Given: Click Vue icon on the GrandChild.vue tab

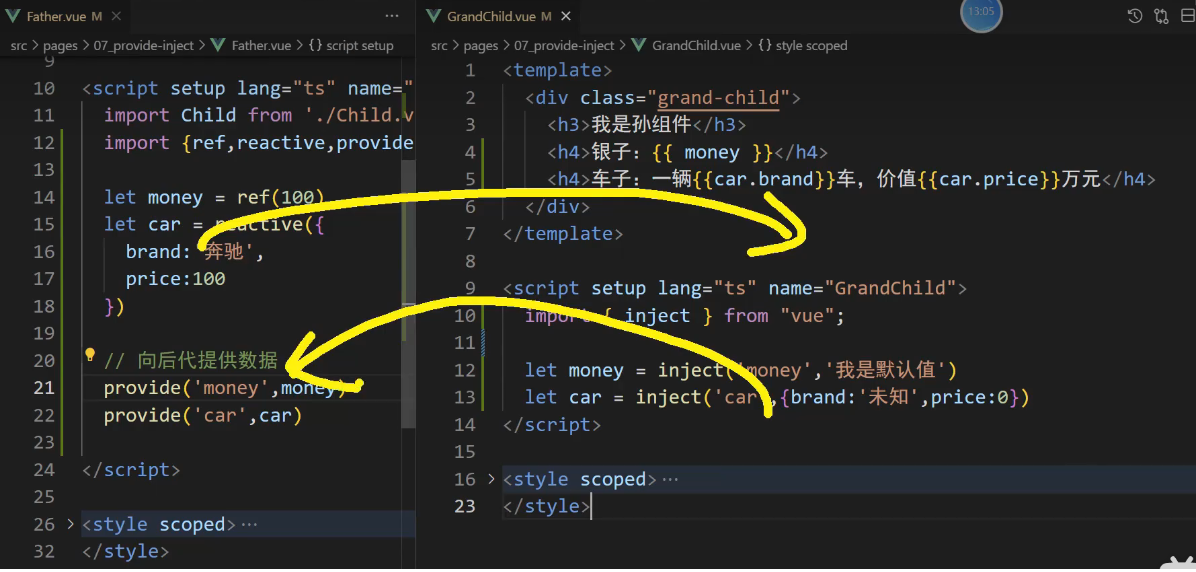Looking at the screenshot, I should pos(434,16).
